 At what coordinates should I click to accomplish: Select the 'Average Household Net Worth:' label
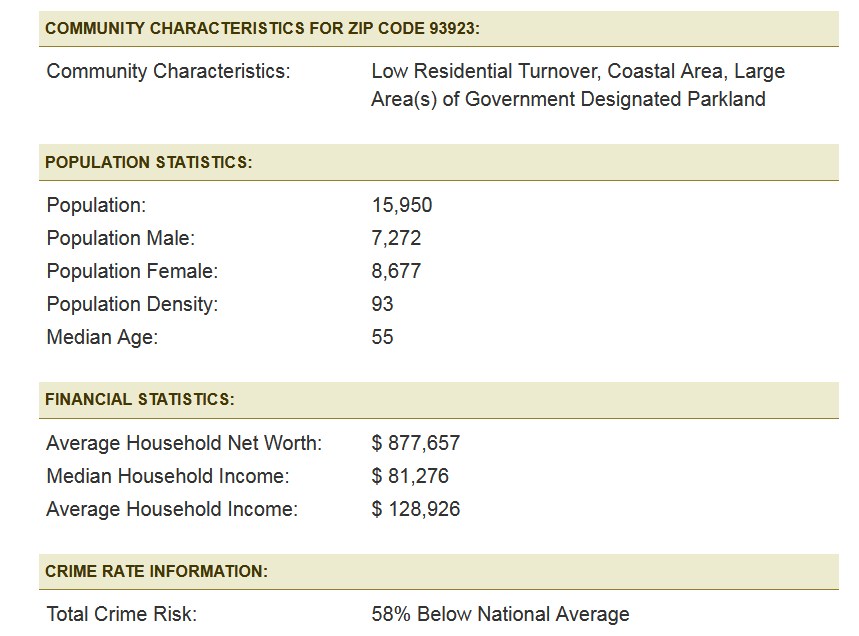click(184, 443)
